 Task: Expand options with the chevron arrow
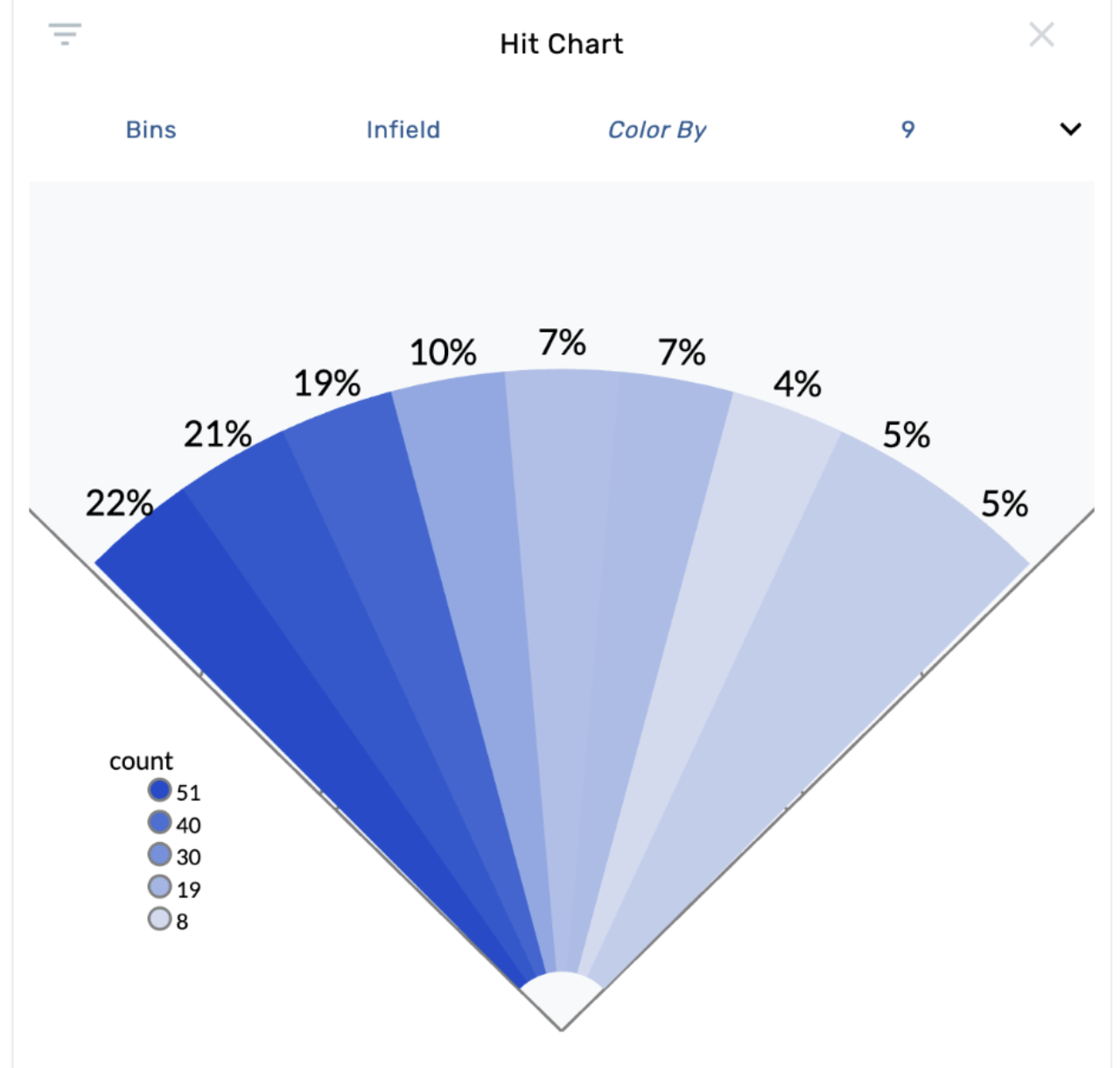1070,130
